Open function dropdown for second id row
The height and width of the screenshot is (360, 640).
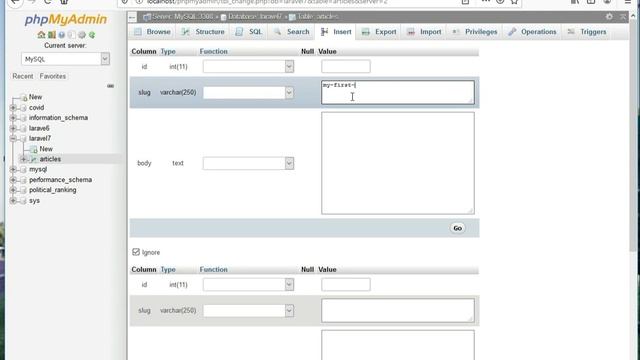(x=248, y=284)
